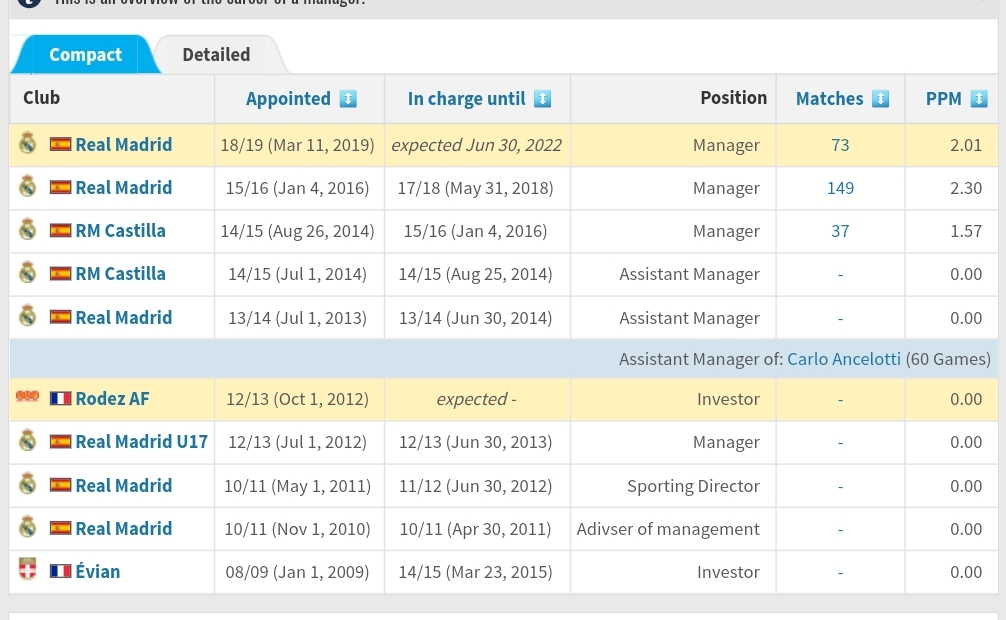
Task: Click the Spain flag beside Real Madrid U17
Action: coord(60,441)
